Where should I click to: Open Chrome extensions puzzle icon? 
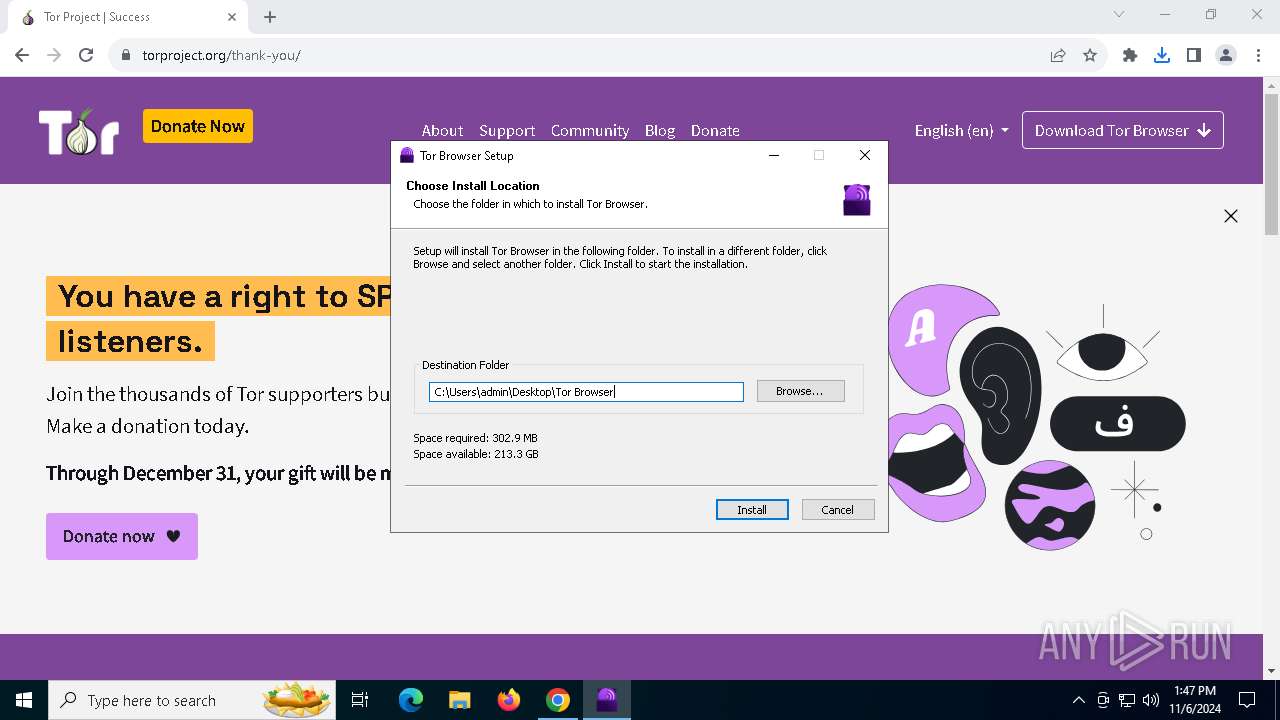point(1130,55)
